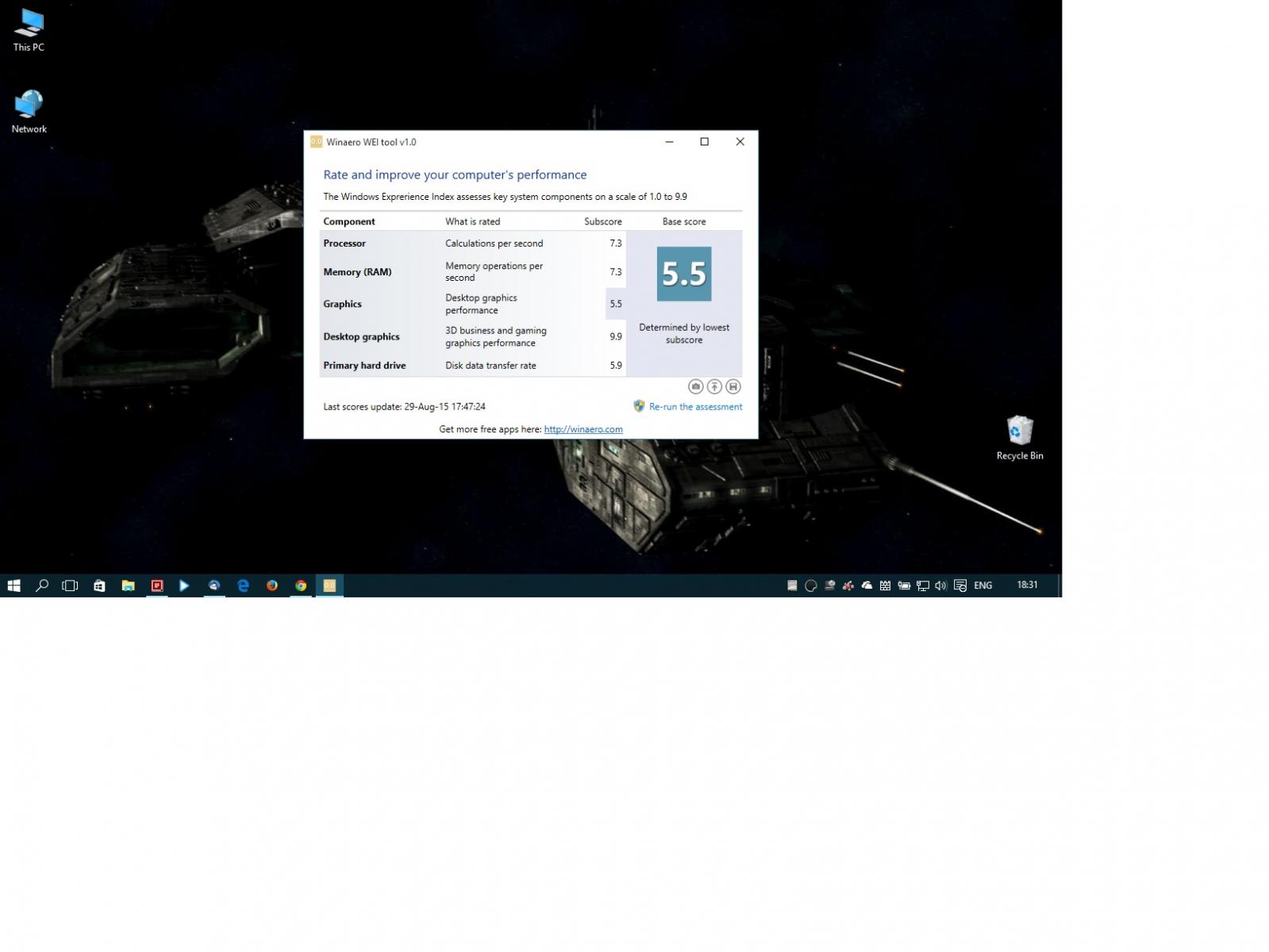Launch Windows Store from taskbar

pyautogui.click(x=99, y=585)
